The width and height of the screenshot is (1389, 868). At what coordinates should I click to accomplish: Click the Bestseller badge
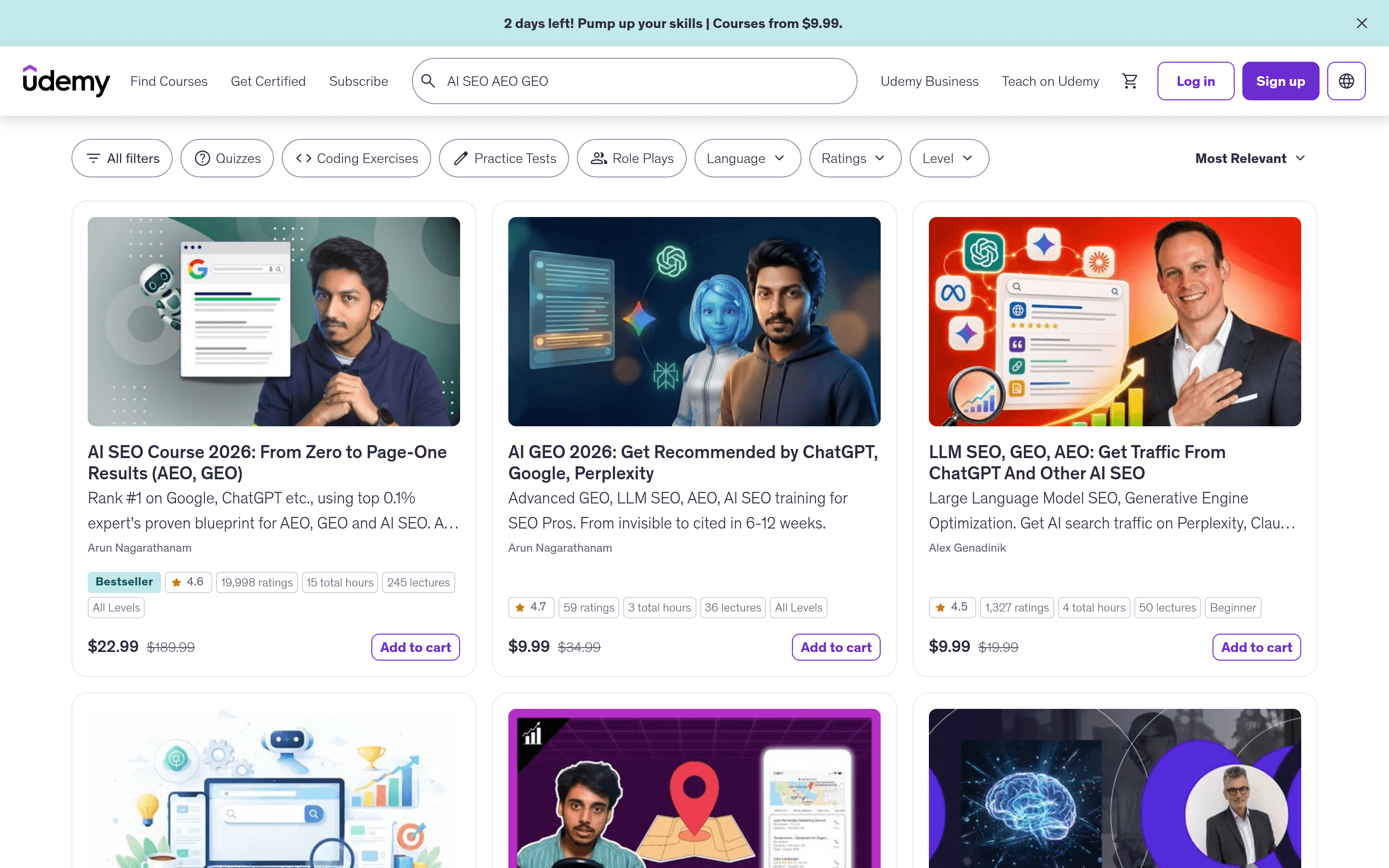(x=124, y=582)
